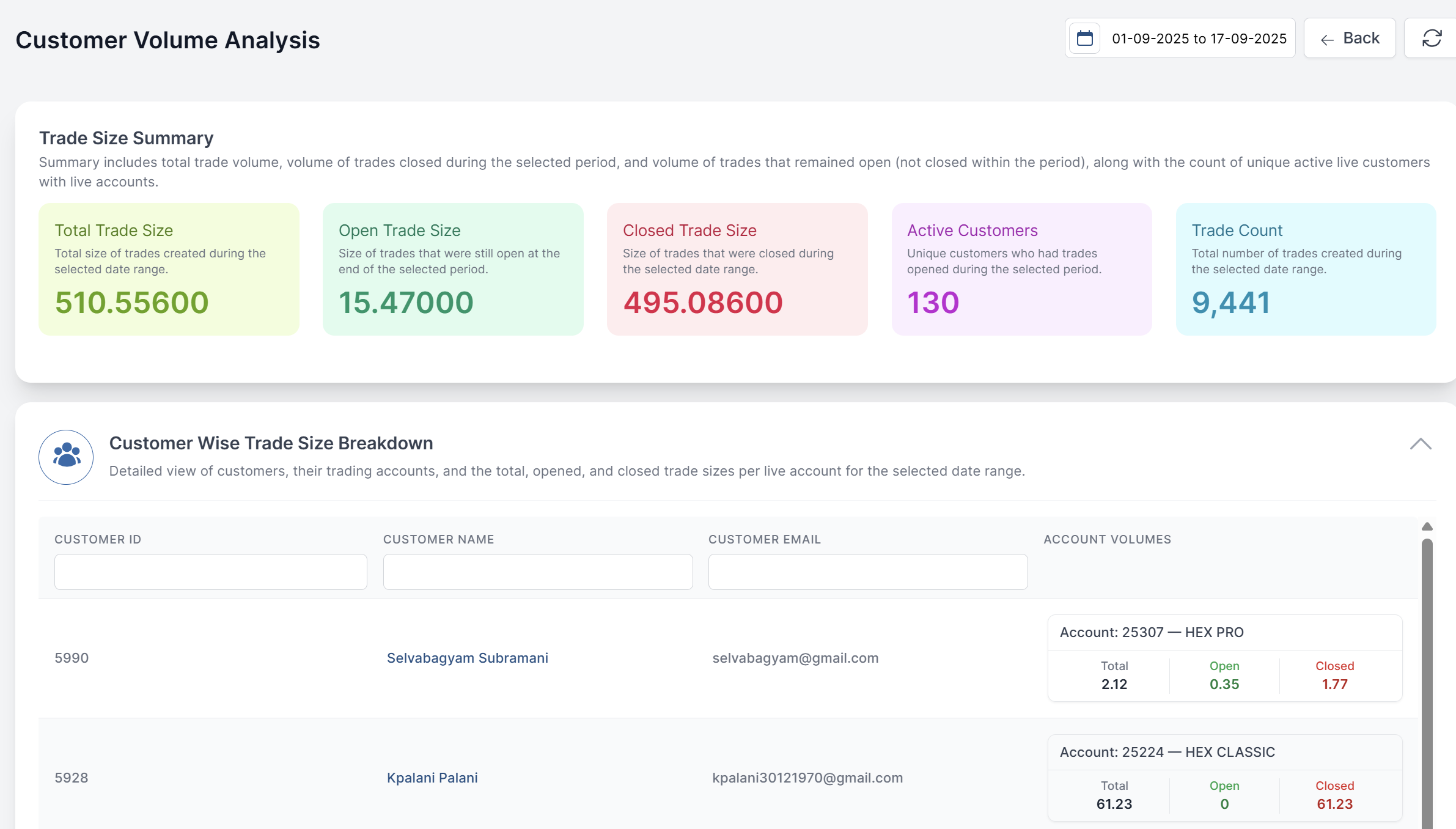Collapse the Customer Wise Trade Size Breakdown section
This screenshot has height=829, width=1456.
pos(1421,444)
